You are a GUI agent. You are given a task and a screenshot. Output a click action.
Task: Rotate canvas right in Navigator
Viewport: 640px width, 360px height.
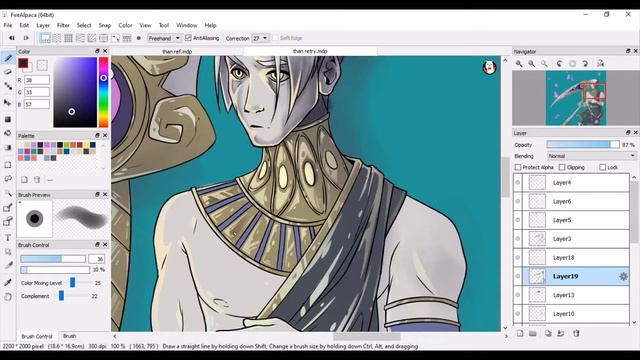(585, 64)
